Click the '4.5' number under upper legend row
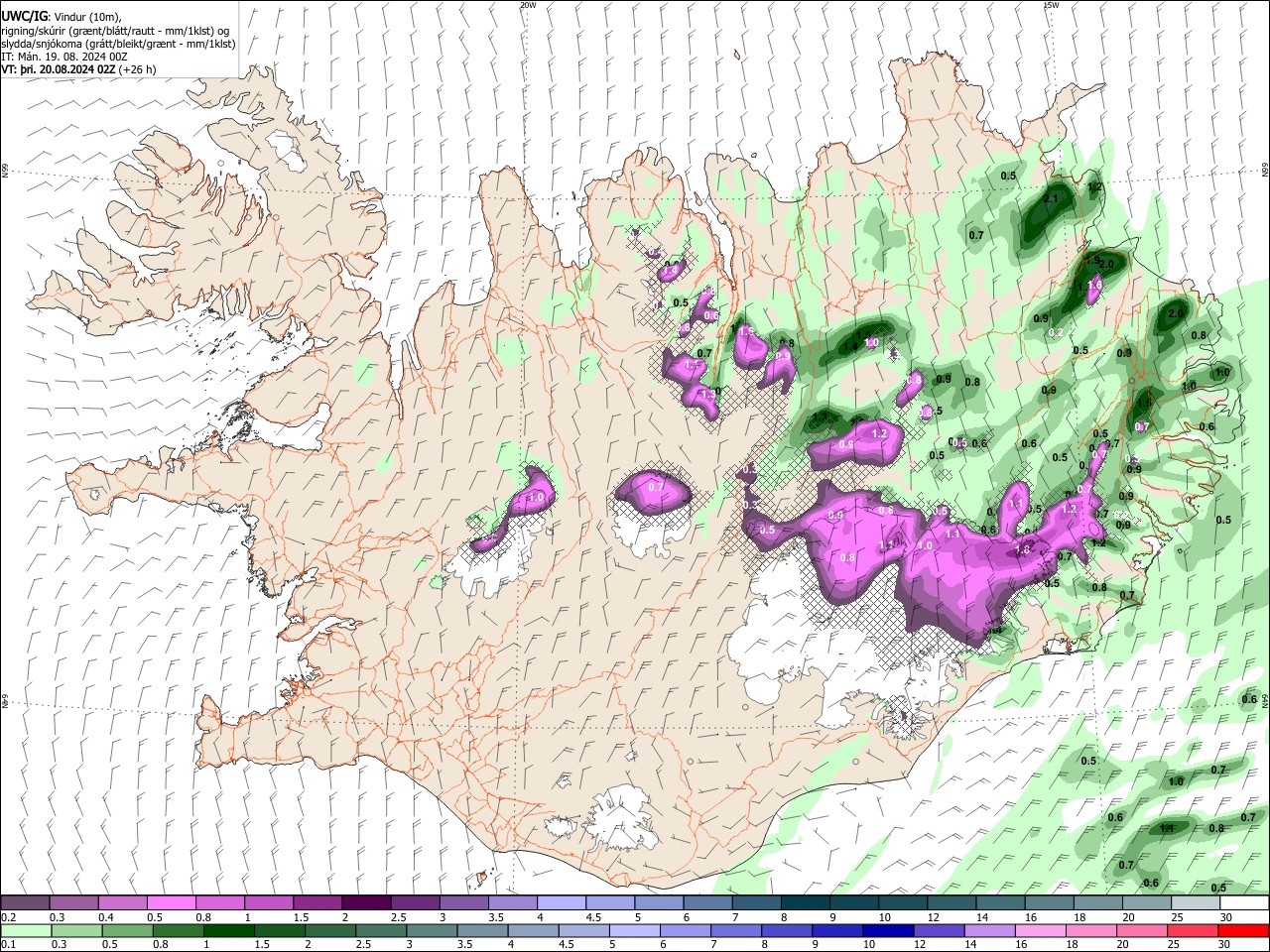This screenshot has height=952, width=1270. coord(593,917)
